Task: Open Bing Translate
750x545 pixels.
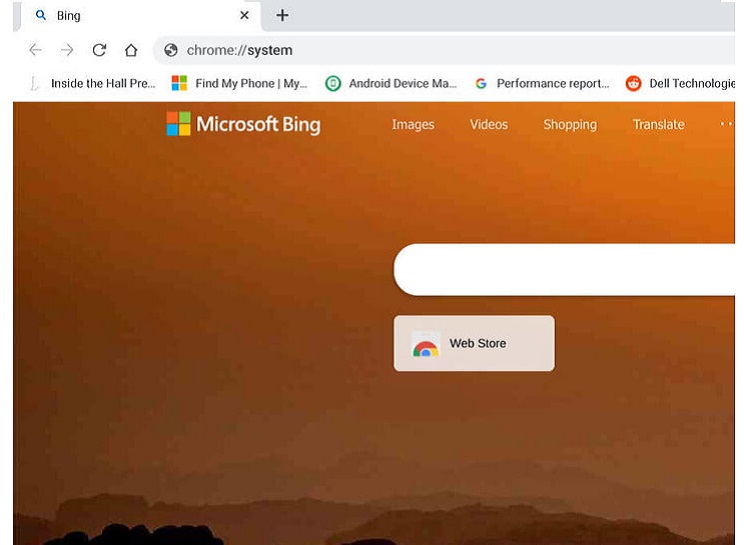Action: point(658,125)
